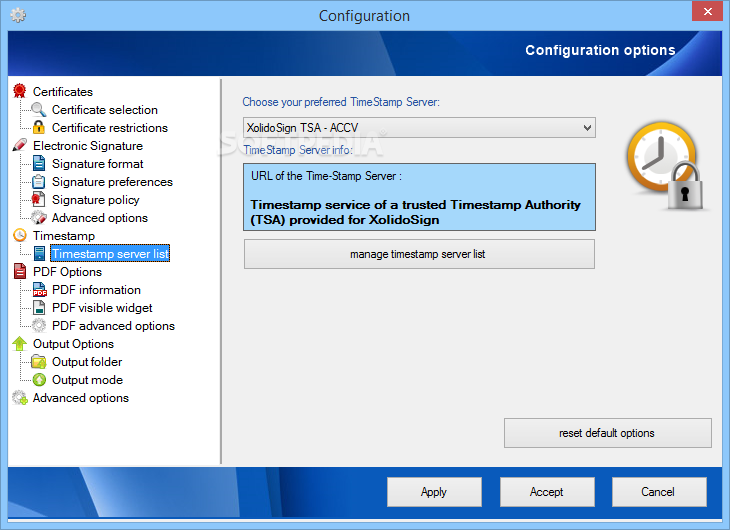Viewport: 730px width, 530px height.
Task: Select Timestamp server list entry
Action: (110, 253)
